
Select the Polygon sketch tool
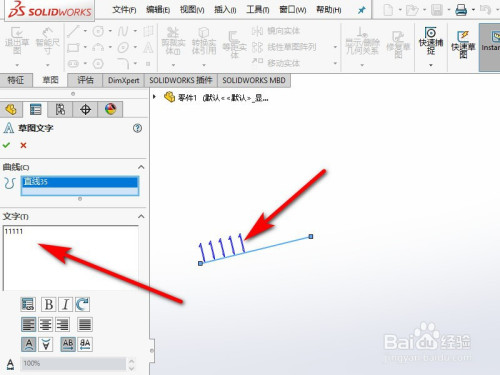point(98,63)
